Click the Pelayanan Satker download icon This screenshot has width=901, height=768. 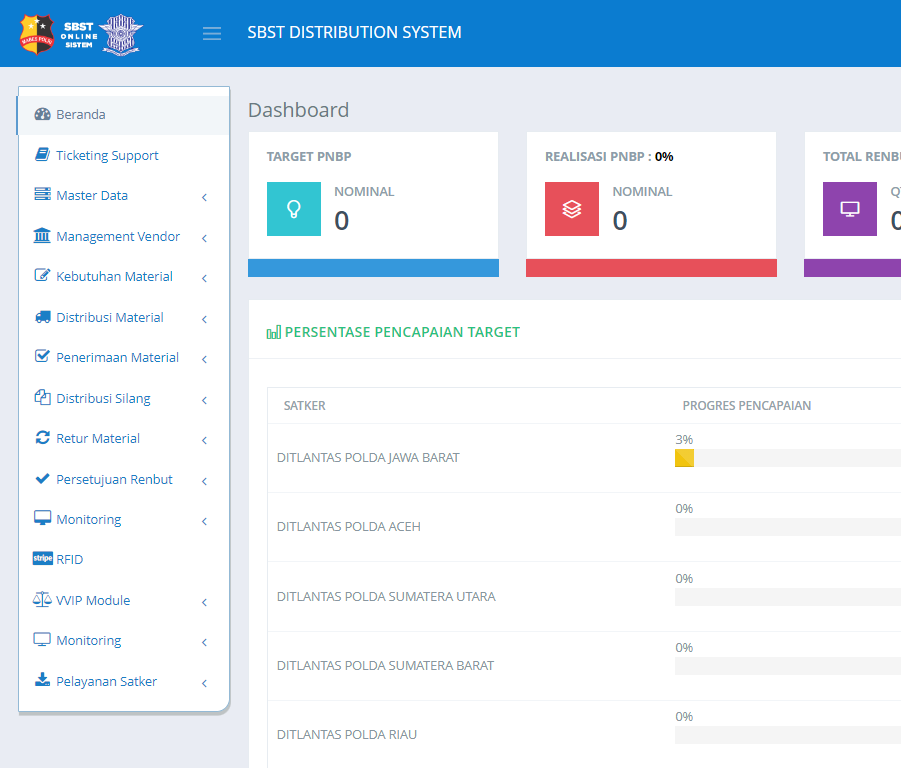[43, 680]
